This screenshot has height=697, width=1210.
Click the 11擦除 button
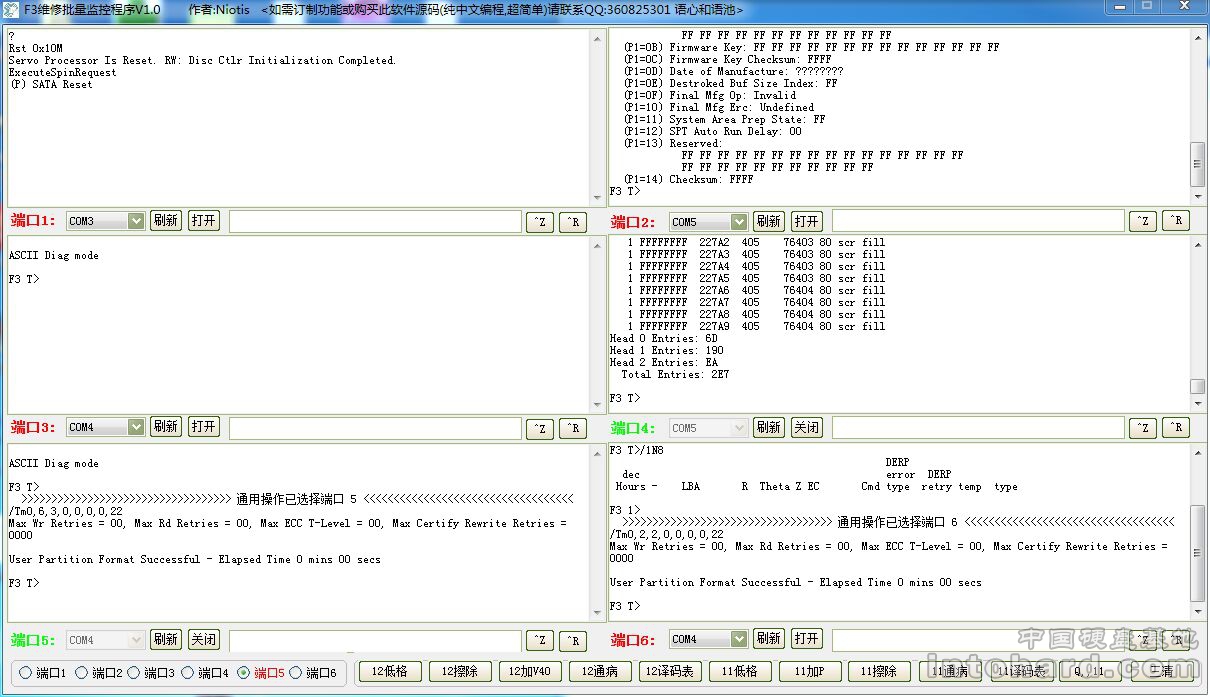(877, 672)
